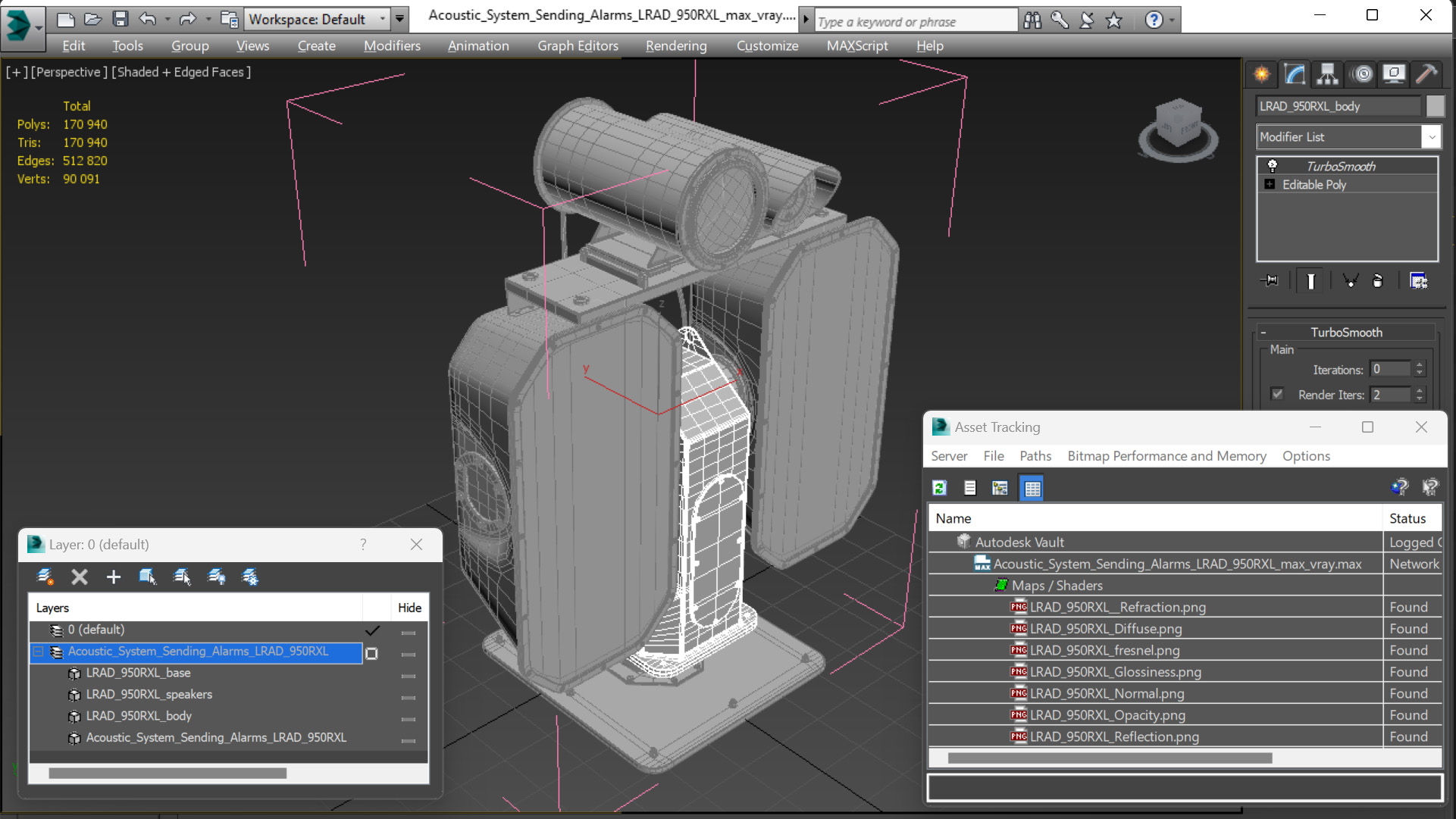Image resolution: width=1456 pixels, height=819 pixels.
Task: Switch Asset Tracking to table view
Action: [x=1032, y=488]
